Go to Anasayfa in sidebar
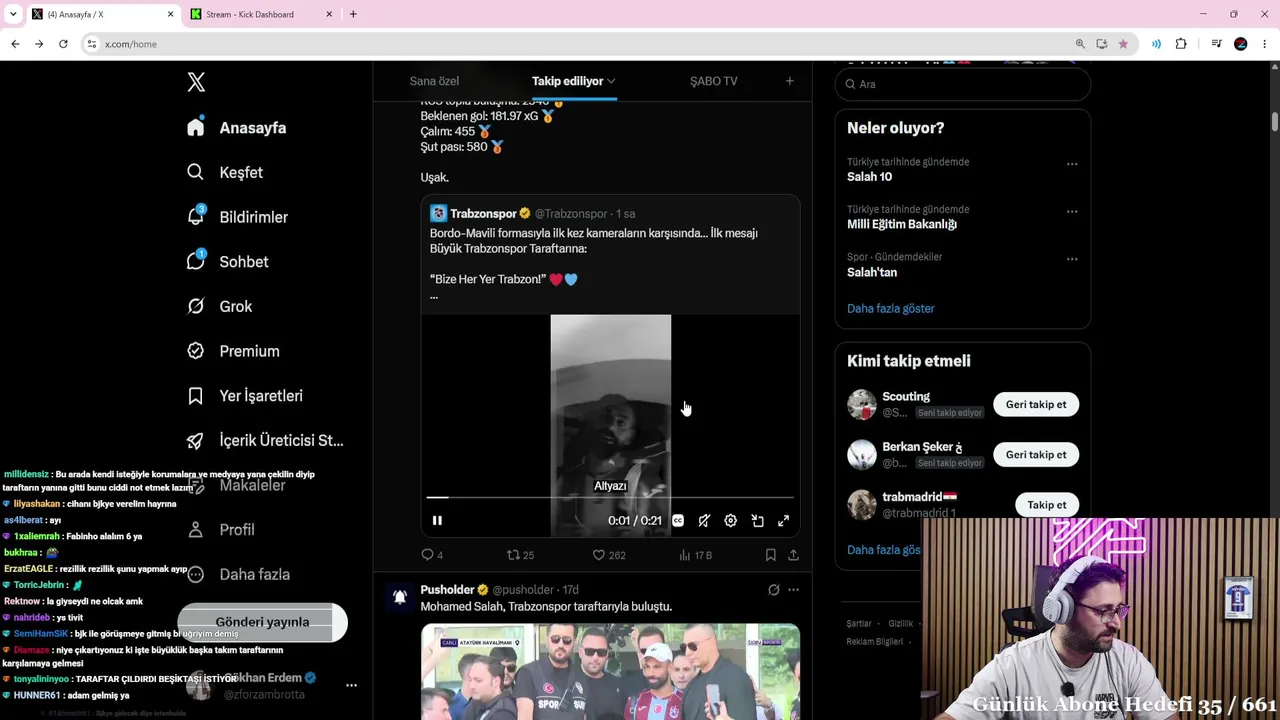This screenshot has height=720, width=1280. tap(237, 128)
